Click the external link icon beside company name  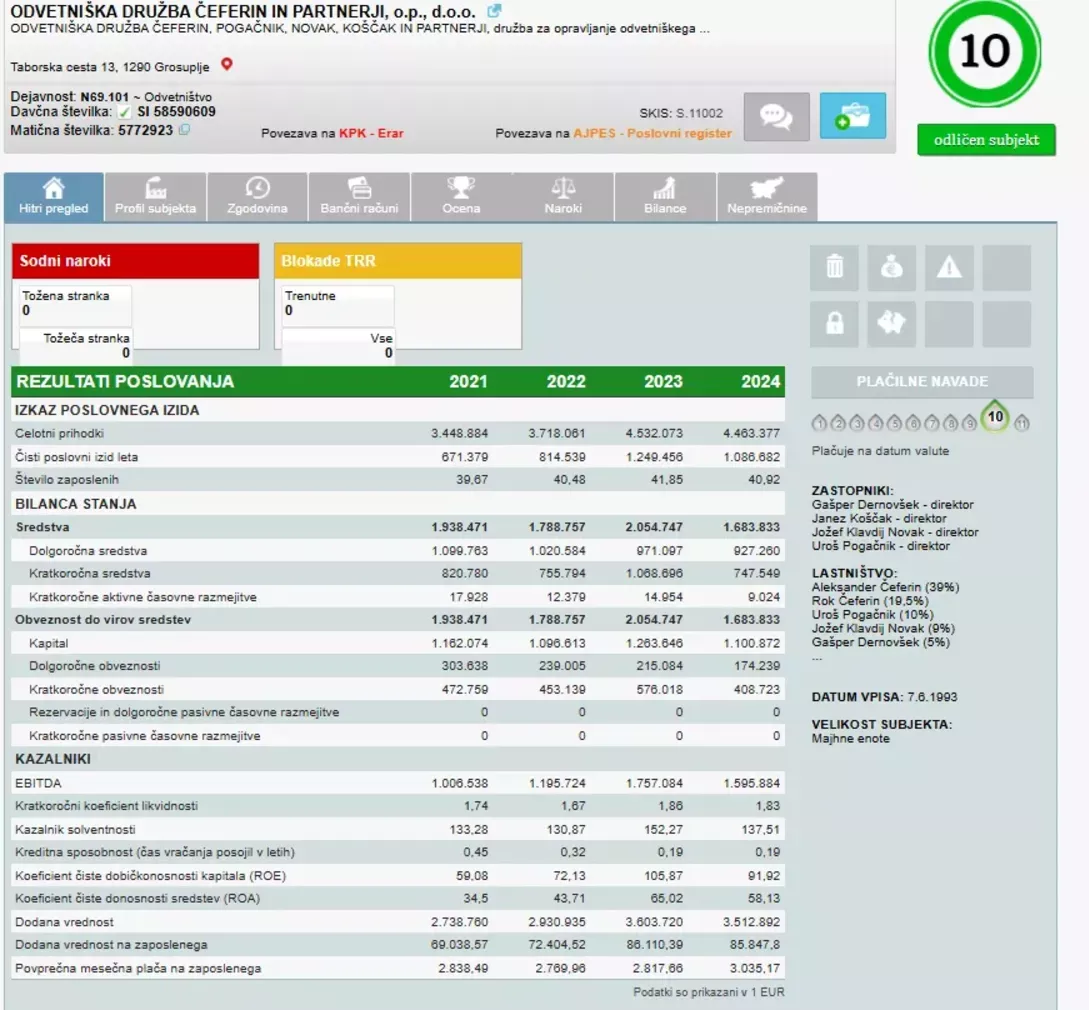pos(494,11)
